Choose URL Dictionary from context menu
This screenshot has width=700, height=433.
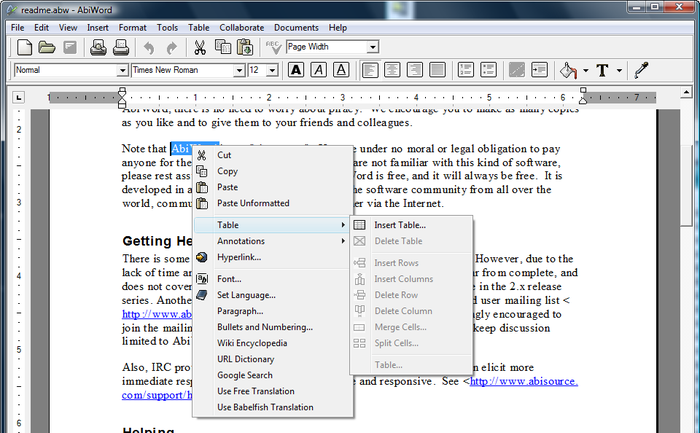tap(272, 359)
